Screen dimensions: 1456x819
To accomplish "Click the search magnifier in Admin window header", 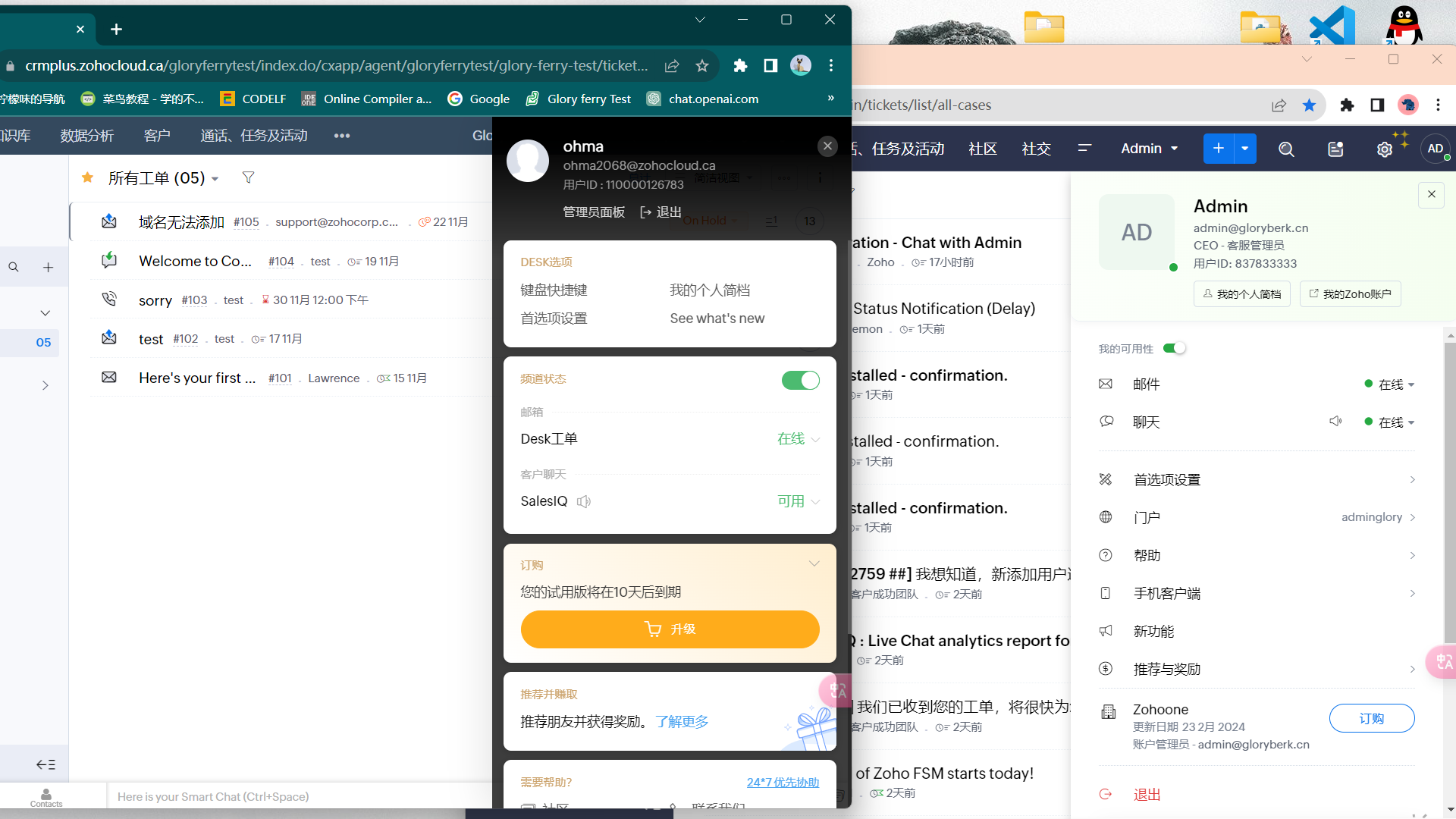I will (1286, 149).
